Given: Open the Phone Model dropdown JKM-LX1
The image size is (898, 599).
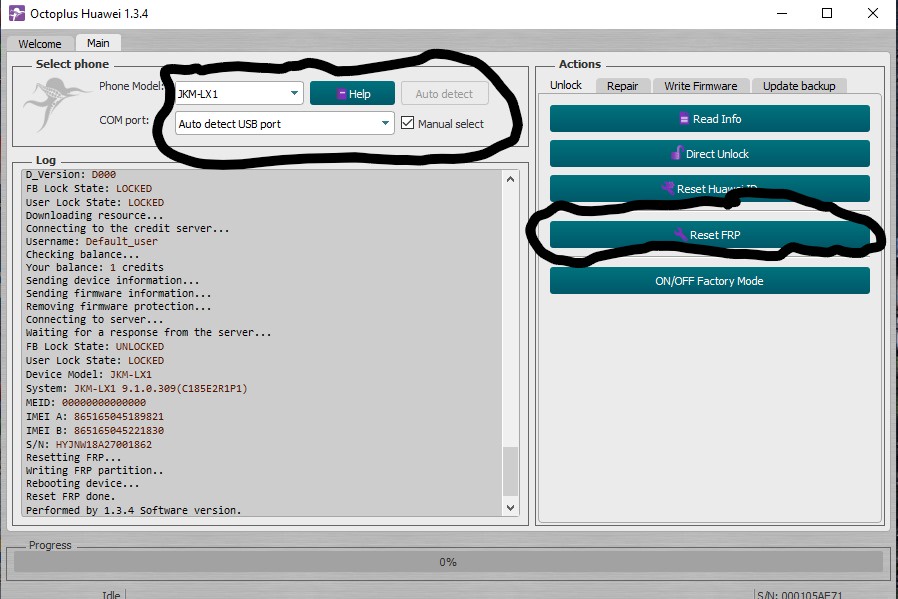Looking at the screenshot, I should (x=238, y=93).
